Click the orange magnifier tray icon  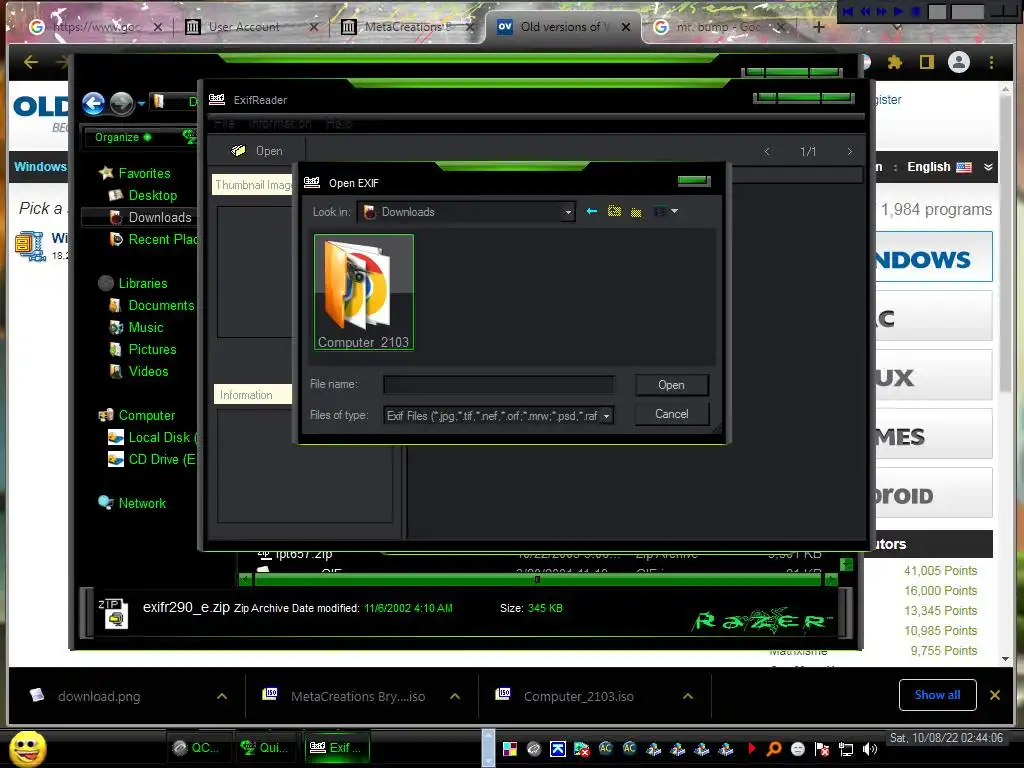pos(774,749)
